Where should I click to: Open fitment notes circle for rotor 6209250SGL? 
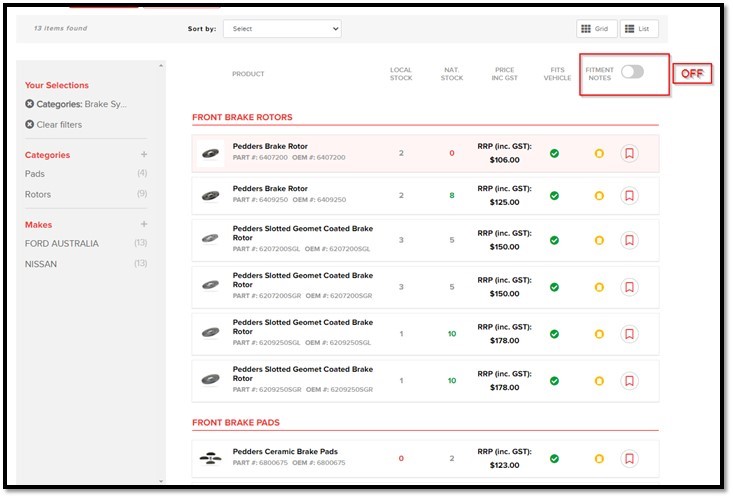coord(599,334)
